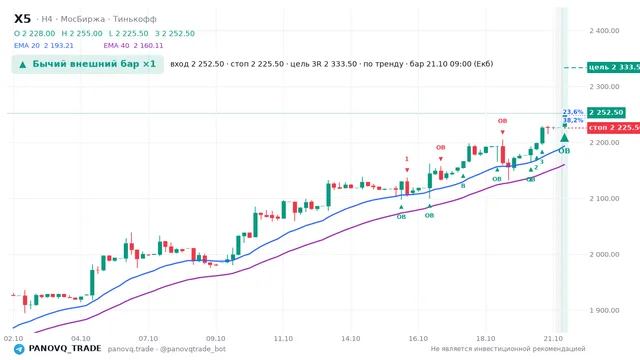This screenshot has height=360, width=640.
Task: Click the topmost red OB down-arrow marker
Action: click(502, 132)
